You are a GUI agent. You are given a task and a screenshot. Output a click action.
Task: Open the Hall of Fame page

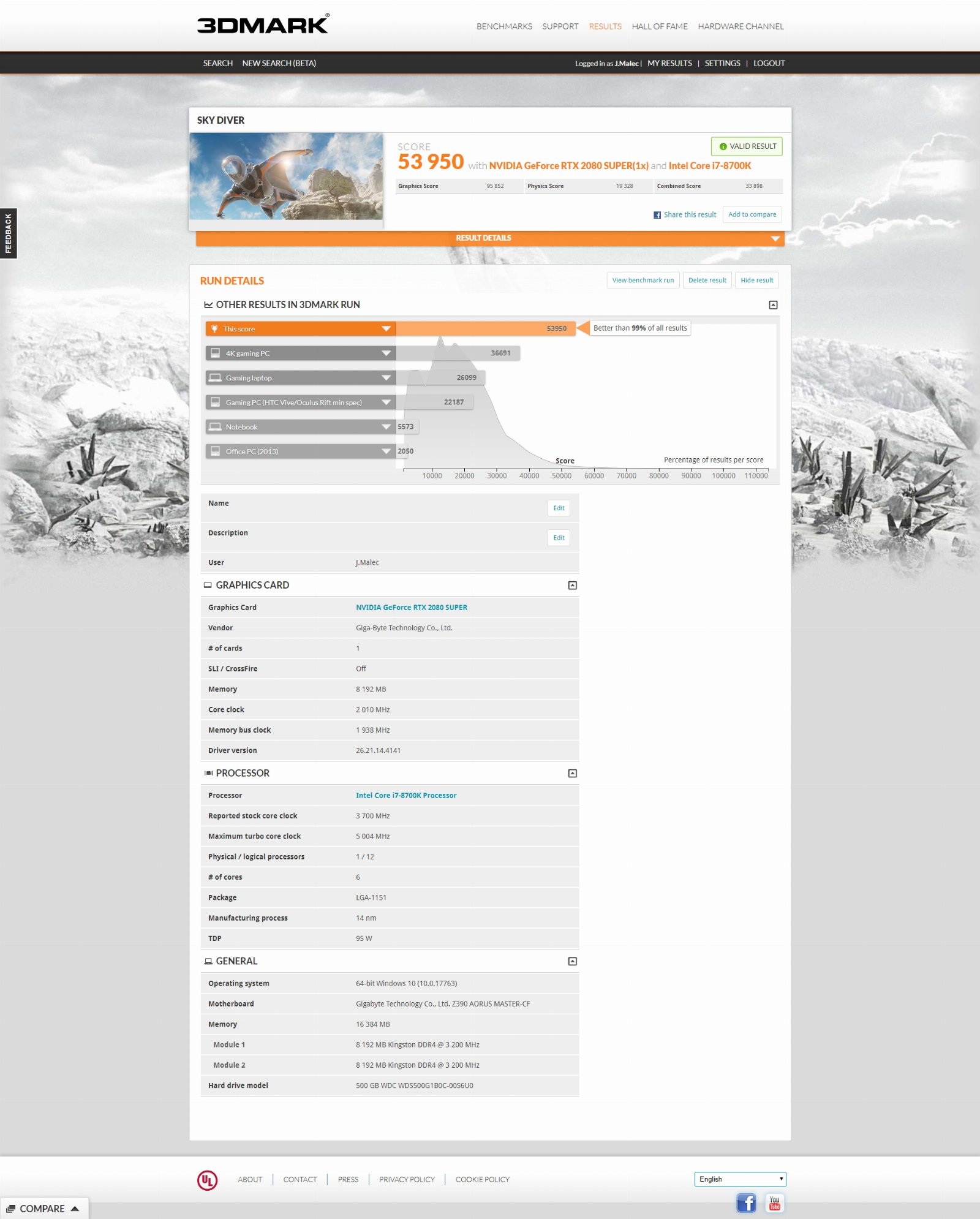(660, 26)
